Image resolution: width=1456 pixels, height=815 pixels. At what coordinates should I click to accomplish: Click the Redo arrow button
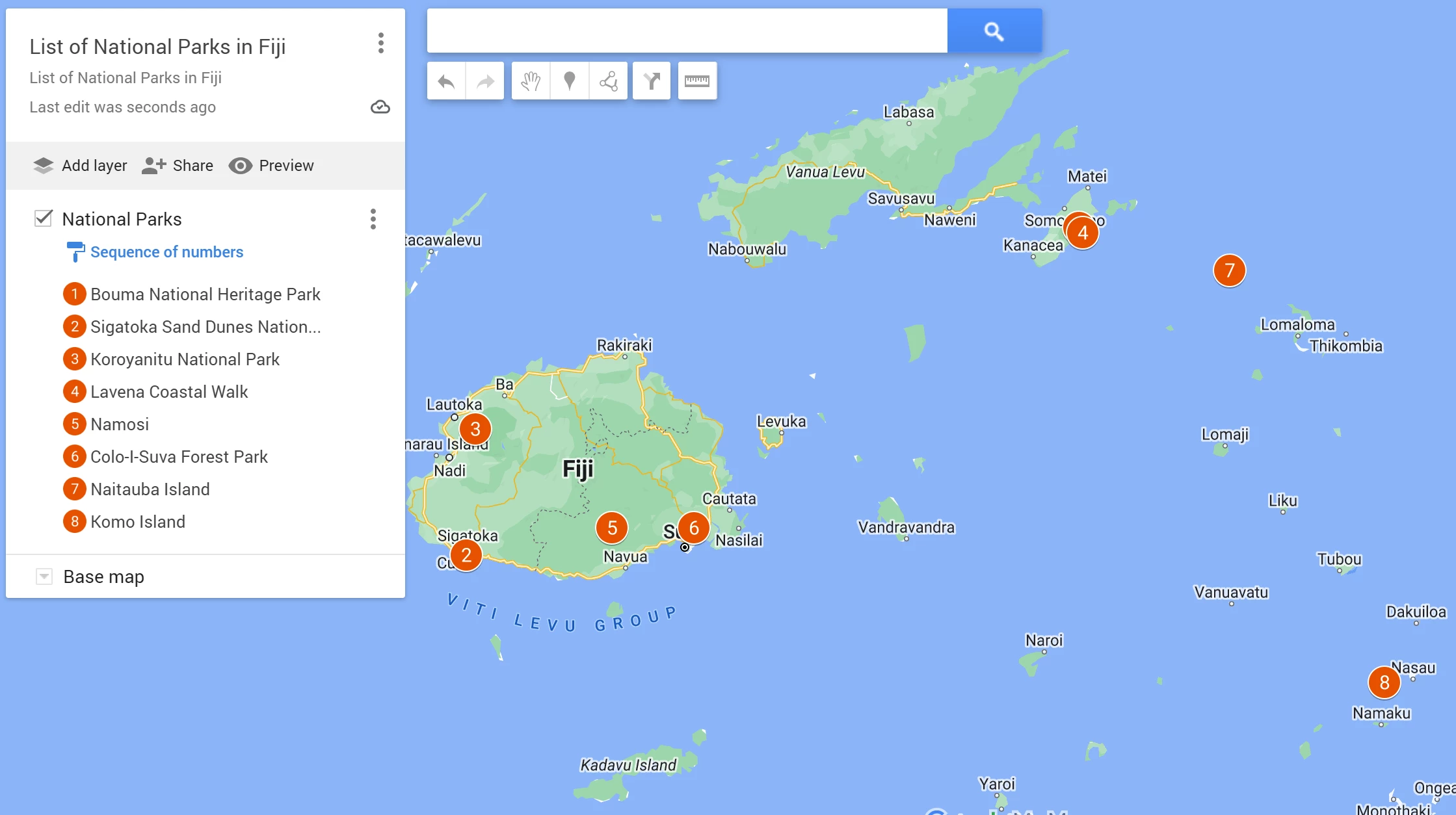485,81
